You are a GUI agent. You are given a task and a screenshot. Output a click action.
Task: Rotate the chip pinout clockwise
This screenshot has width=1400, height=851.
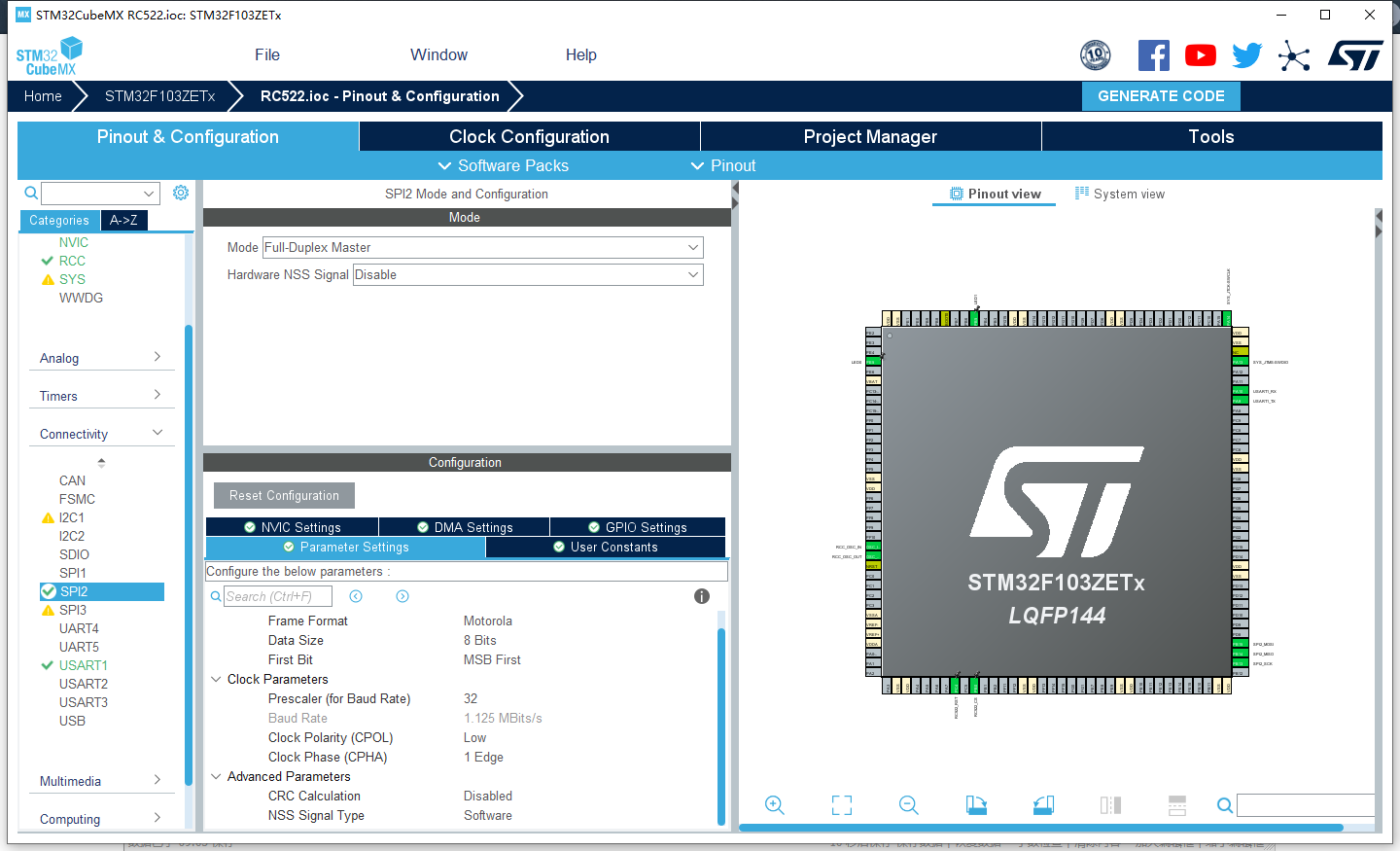point(976,805)
